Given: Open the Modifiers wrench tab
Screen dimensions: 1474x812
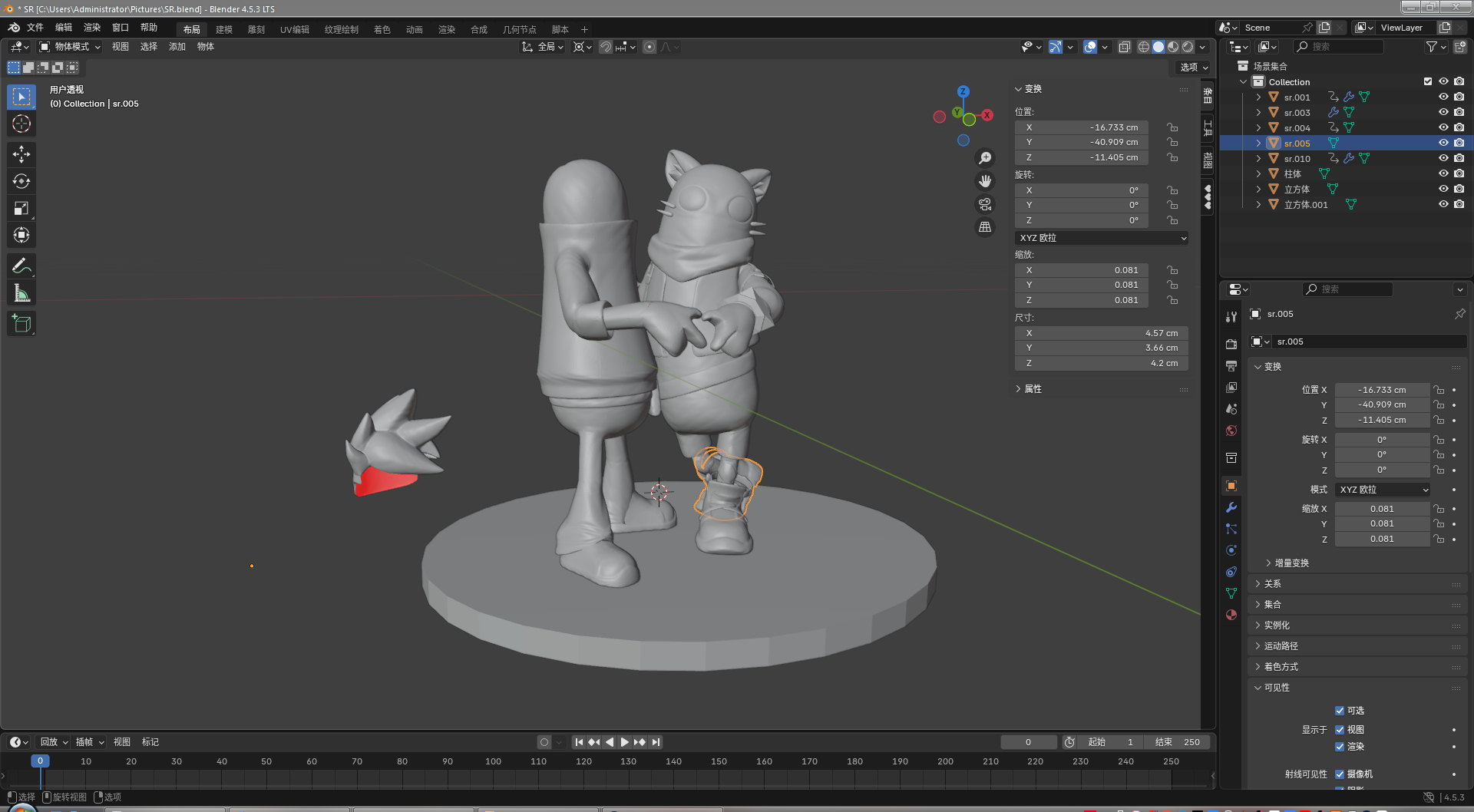Looking at the screenshot, I should (1231, 507).
